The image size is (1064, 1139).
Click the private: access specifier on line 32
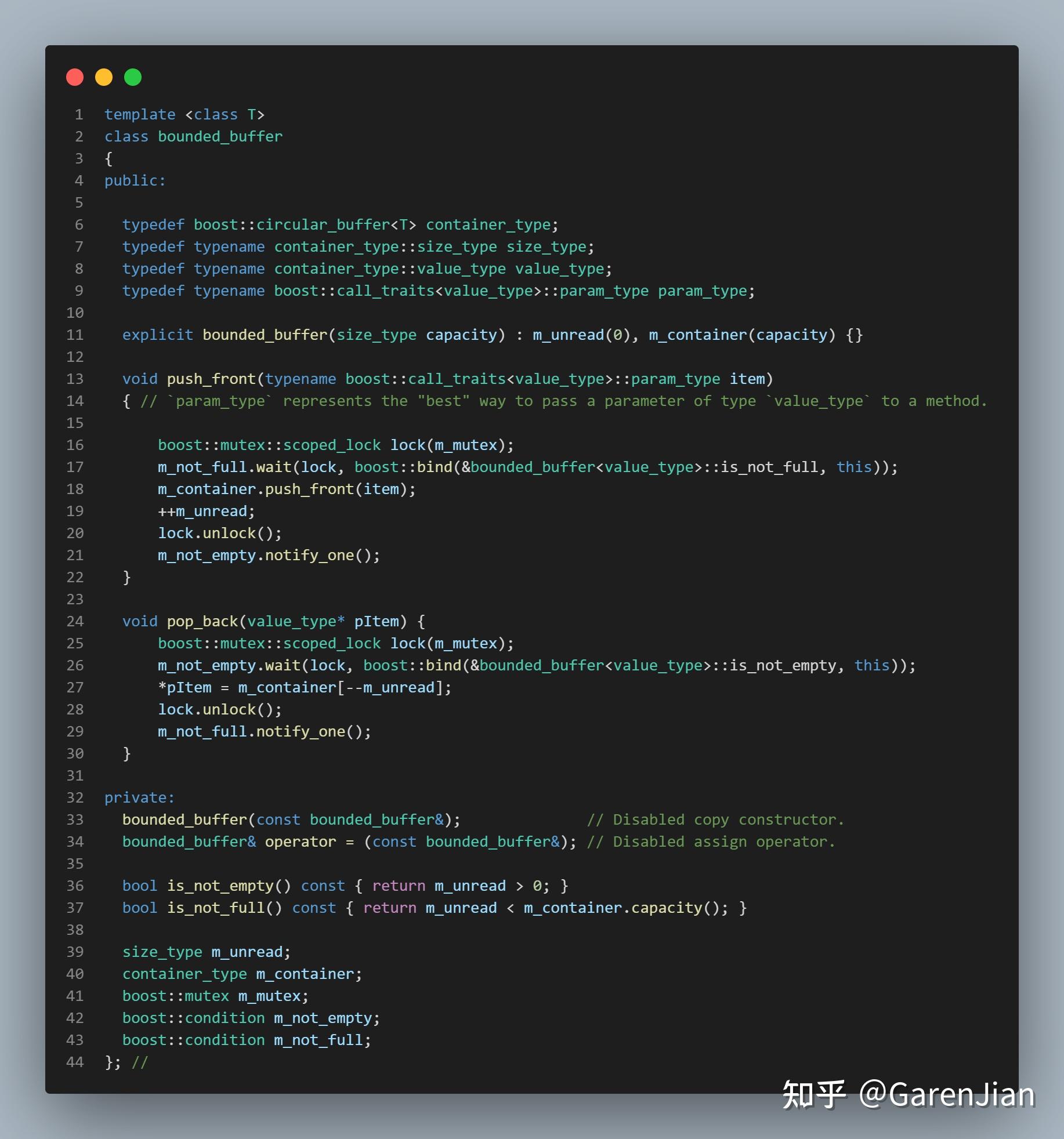tap(139, 797)
